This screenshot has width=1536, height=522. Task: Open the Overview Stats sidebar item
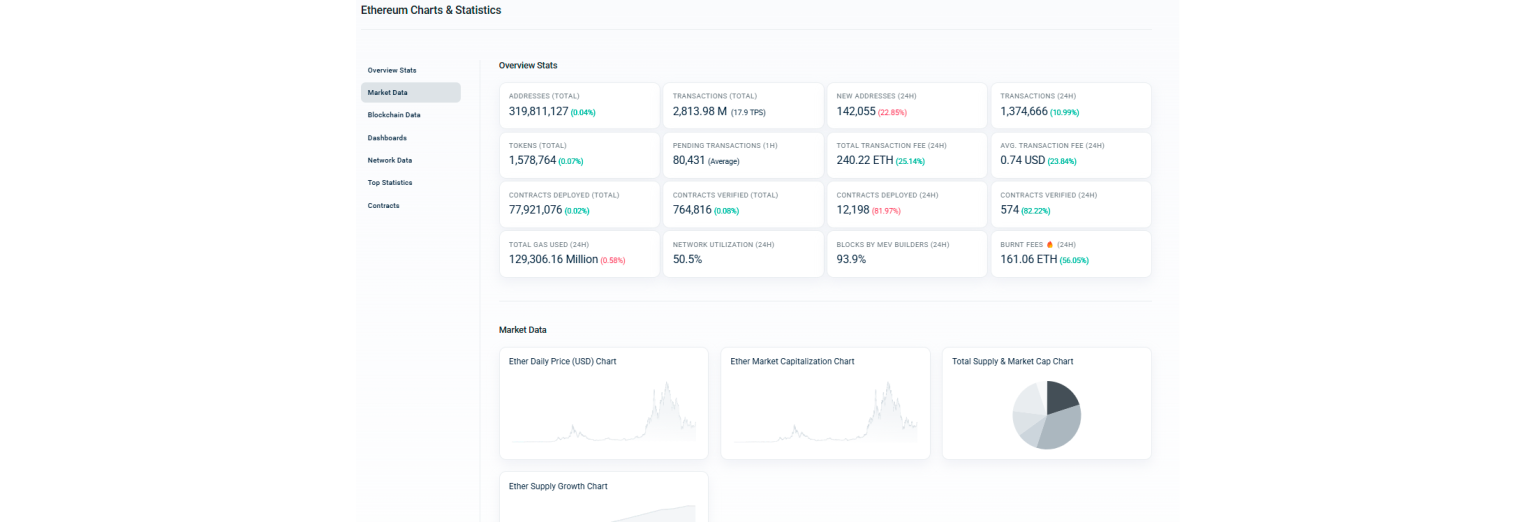pyautogui.click(x=392, y=70)
